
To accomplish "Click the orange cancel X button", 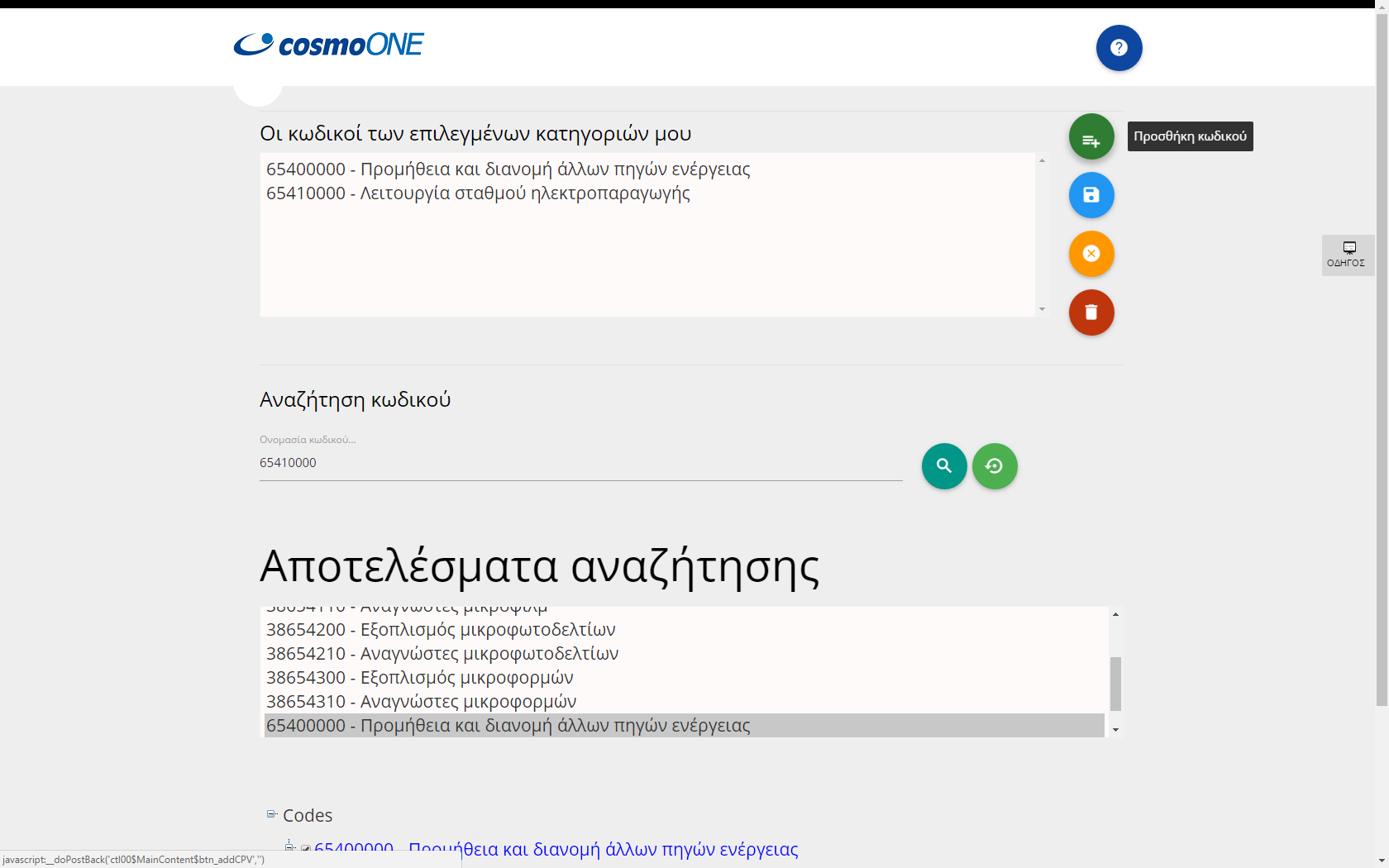I will pyautogui.click(x=1091, y=254).
